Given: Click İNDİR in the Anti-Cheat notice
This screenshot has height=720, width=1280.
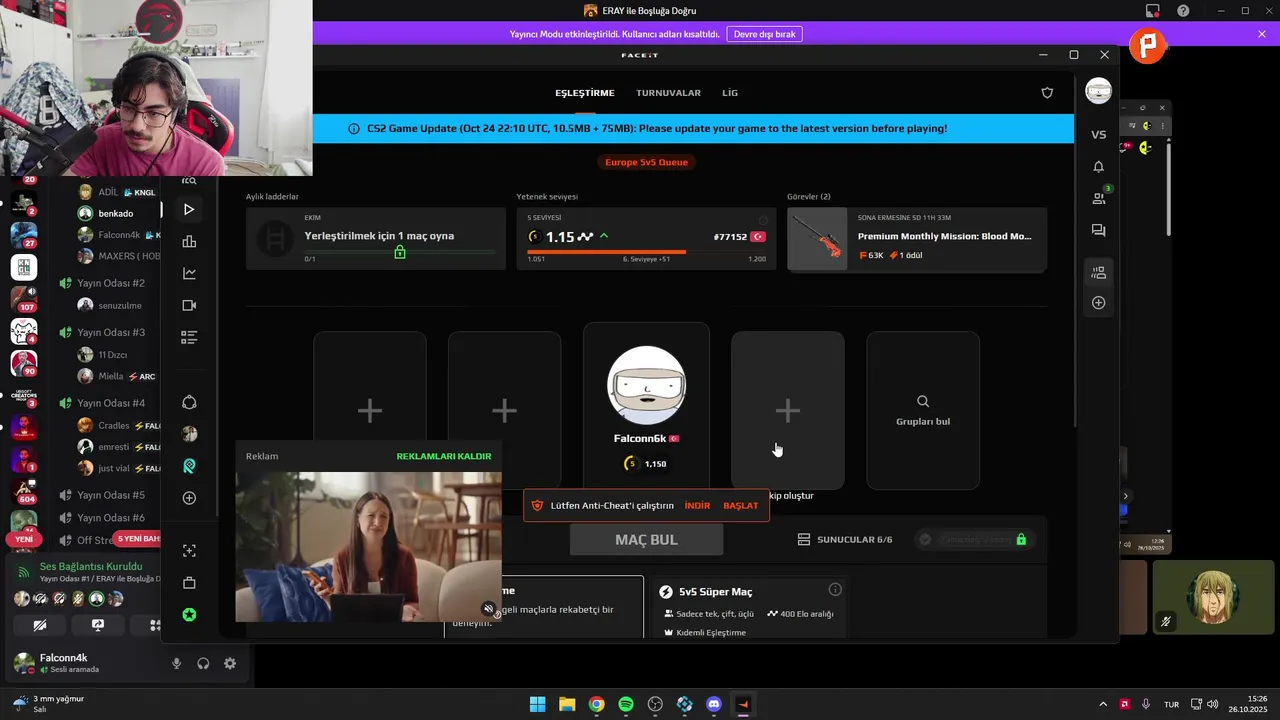Looking at the screenshot, I should (x=697, y=506).
